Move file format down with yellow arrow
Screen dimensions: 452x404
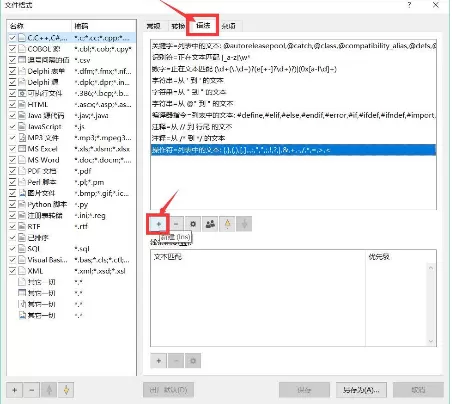coord(66,390)
